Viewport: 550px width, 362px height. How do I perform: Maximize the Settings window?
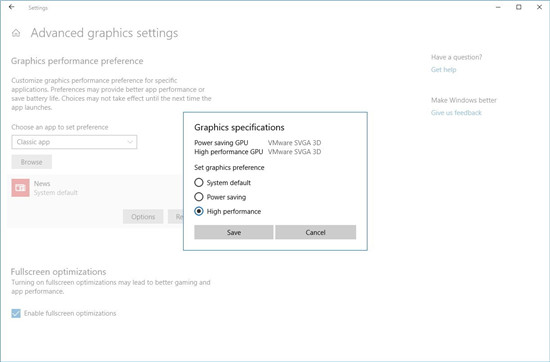(519, 7)
